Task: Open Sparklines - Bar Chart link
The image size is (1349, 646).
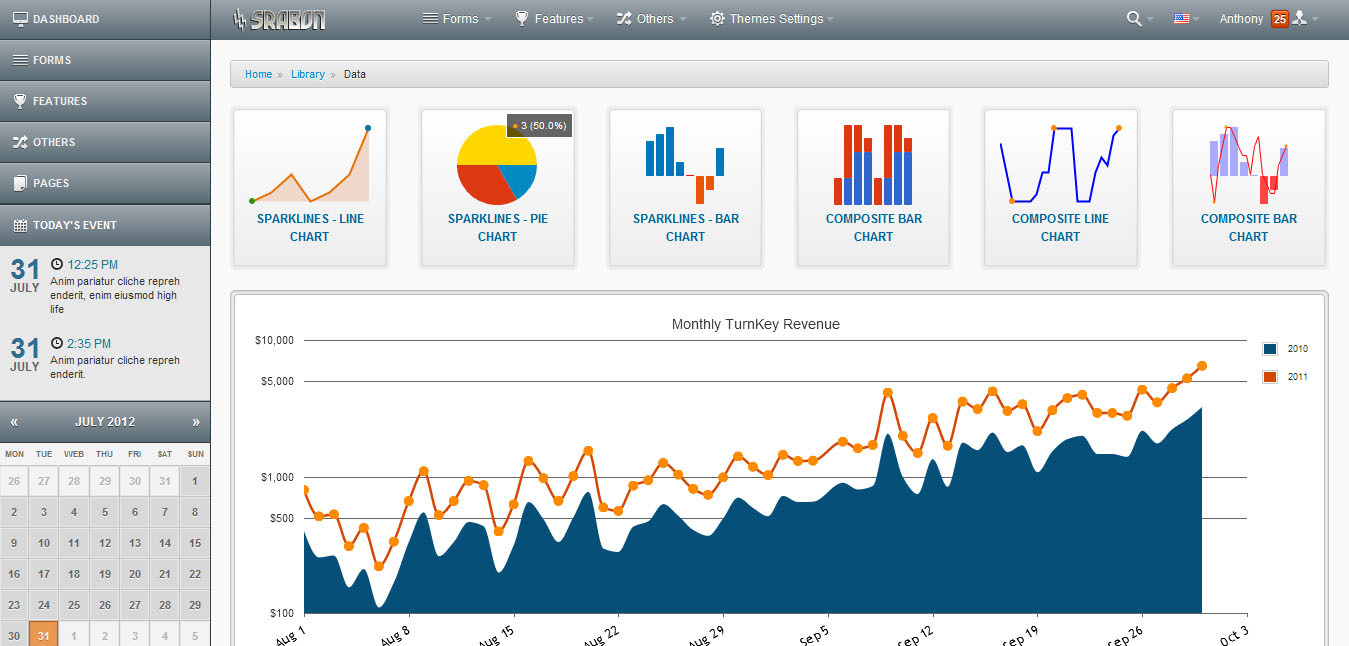Action: pos(685,228)
